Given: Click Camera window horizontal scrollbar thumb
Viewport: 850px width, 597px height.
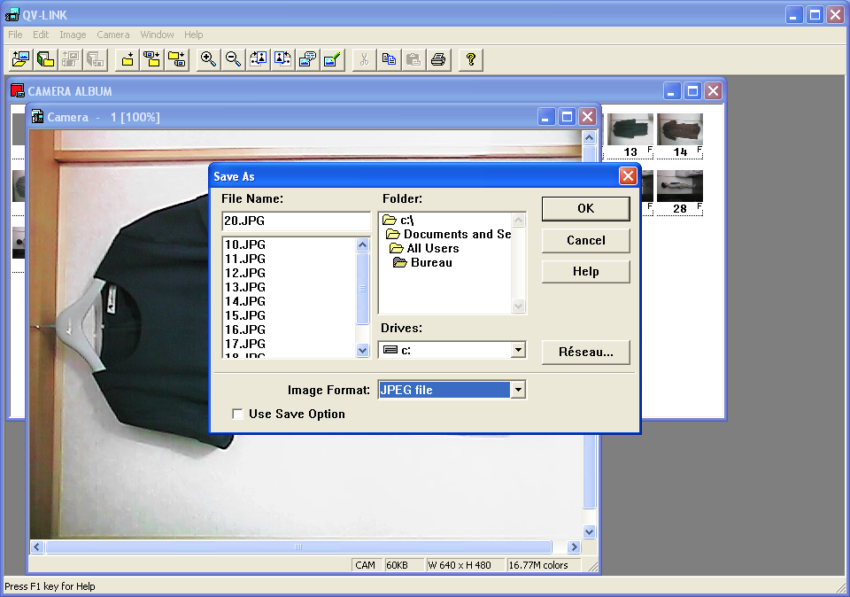Looking at the screenshot, I should (x=299, y=547).
